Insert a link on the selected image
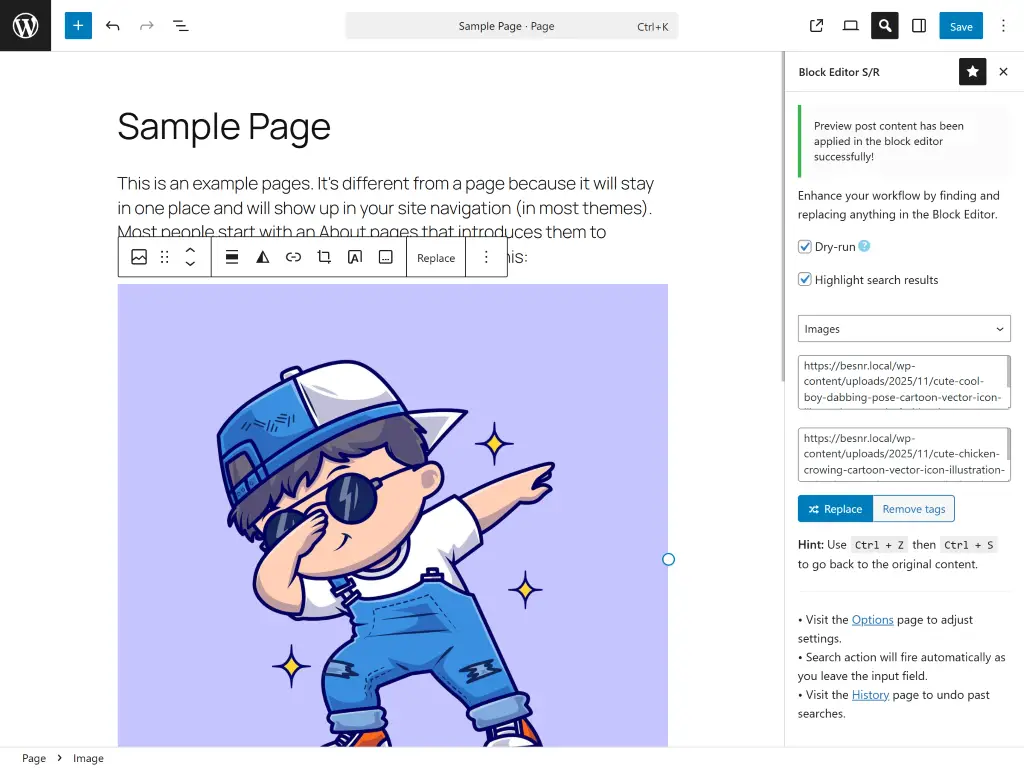The width and height of the screenshot is (1024, 768). pos(293,257)
